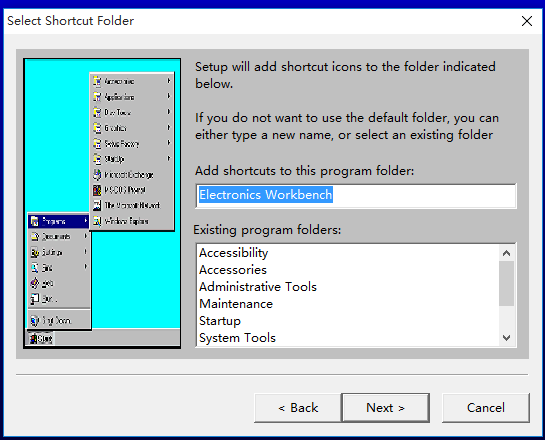
Task: Click the Accessories icon in illustration menu
Action: [97, 81]
